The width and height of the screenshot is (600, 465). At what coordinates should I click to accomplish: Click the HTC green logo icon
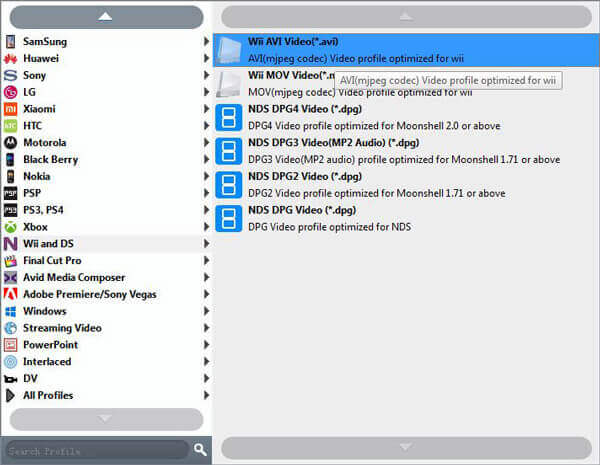tap(10, 126)
